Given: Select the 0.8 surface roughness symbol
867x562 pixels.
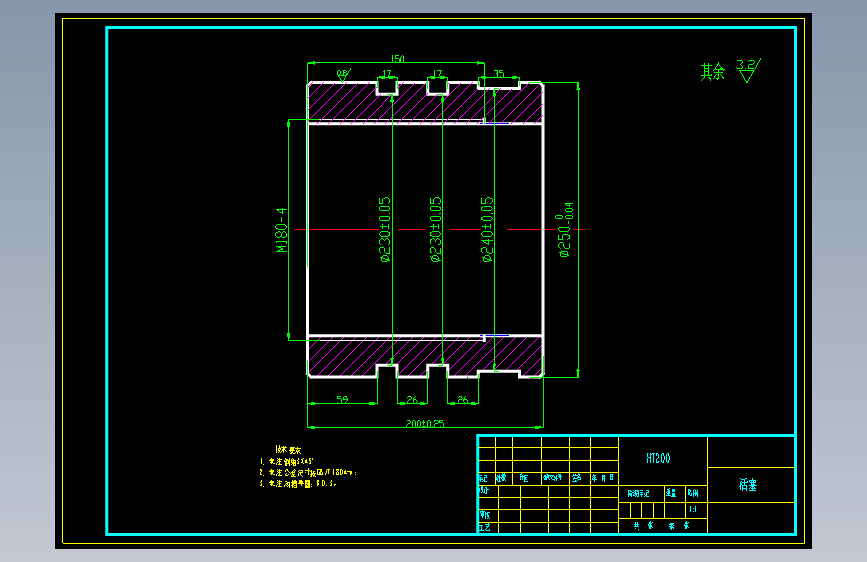Looking at the screenshot, I should click(343, 75).
